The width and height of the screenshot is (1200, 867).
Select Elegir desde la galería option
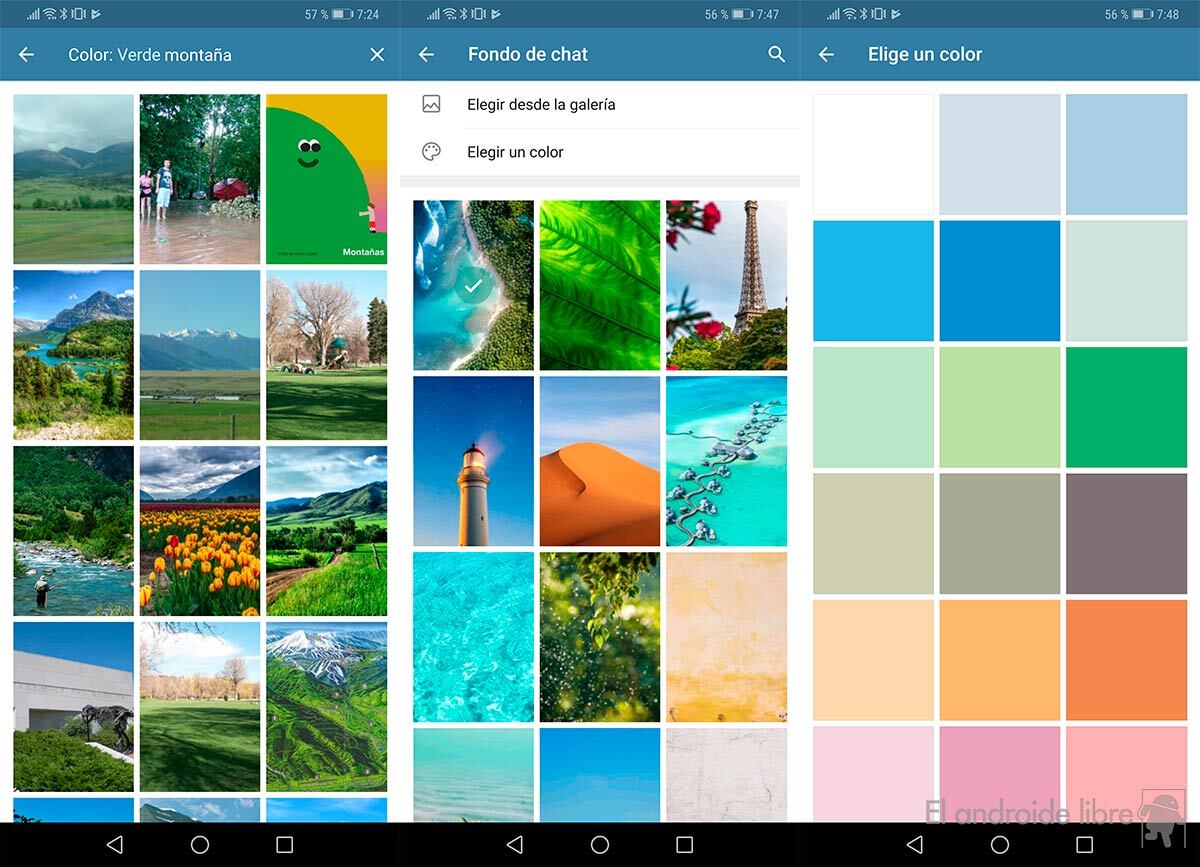tap(541, 104)
